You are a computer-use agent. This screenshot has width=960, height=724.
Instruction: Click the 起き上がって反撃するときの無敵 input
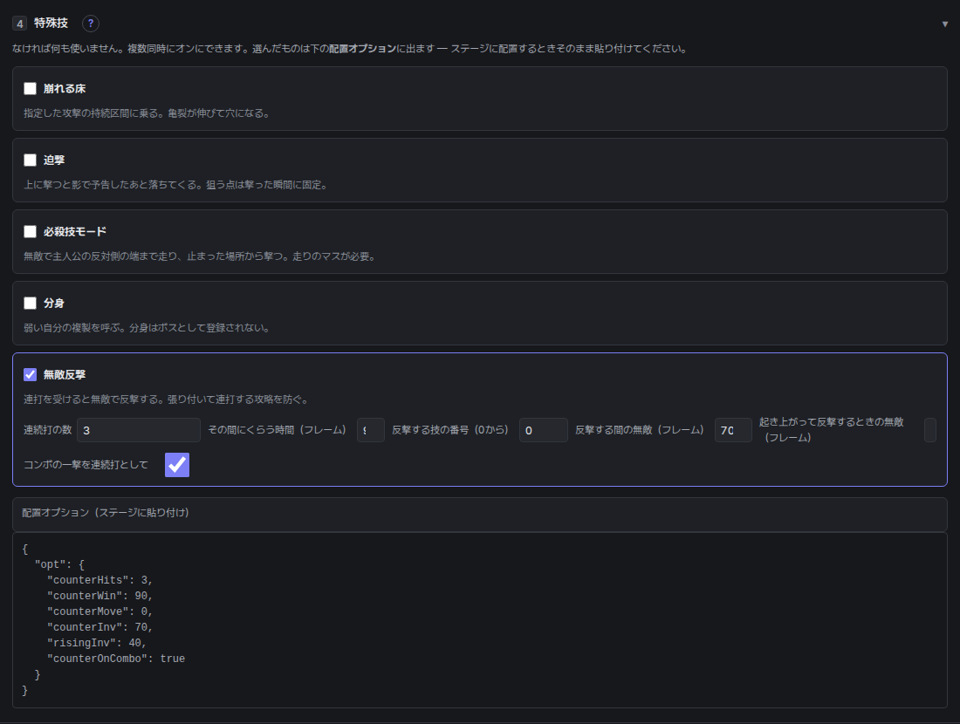pyautogui.click(x=930, y=430)
